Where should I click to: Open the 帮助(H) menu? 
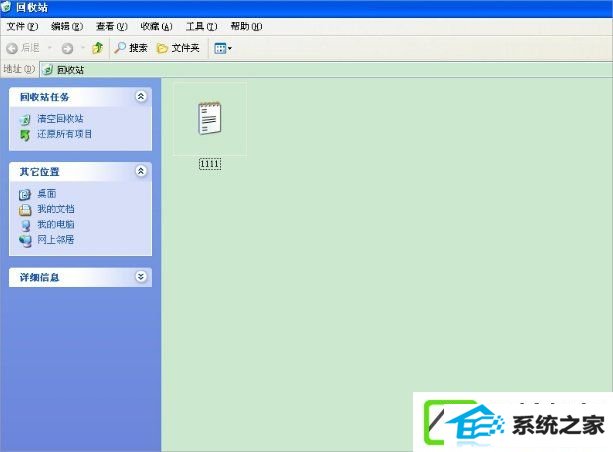tap(246, 27)
